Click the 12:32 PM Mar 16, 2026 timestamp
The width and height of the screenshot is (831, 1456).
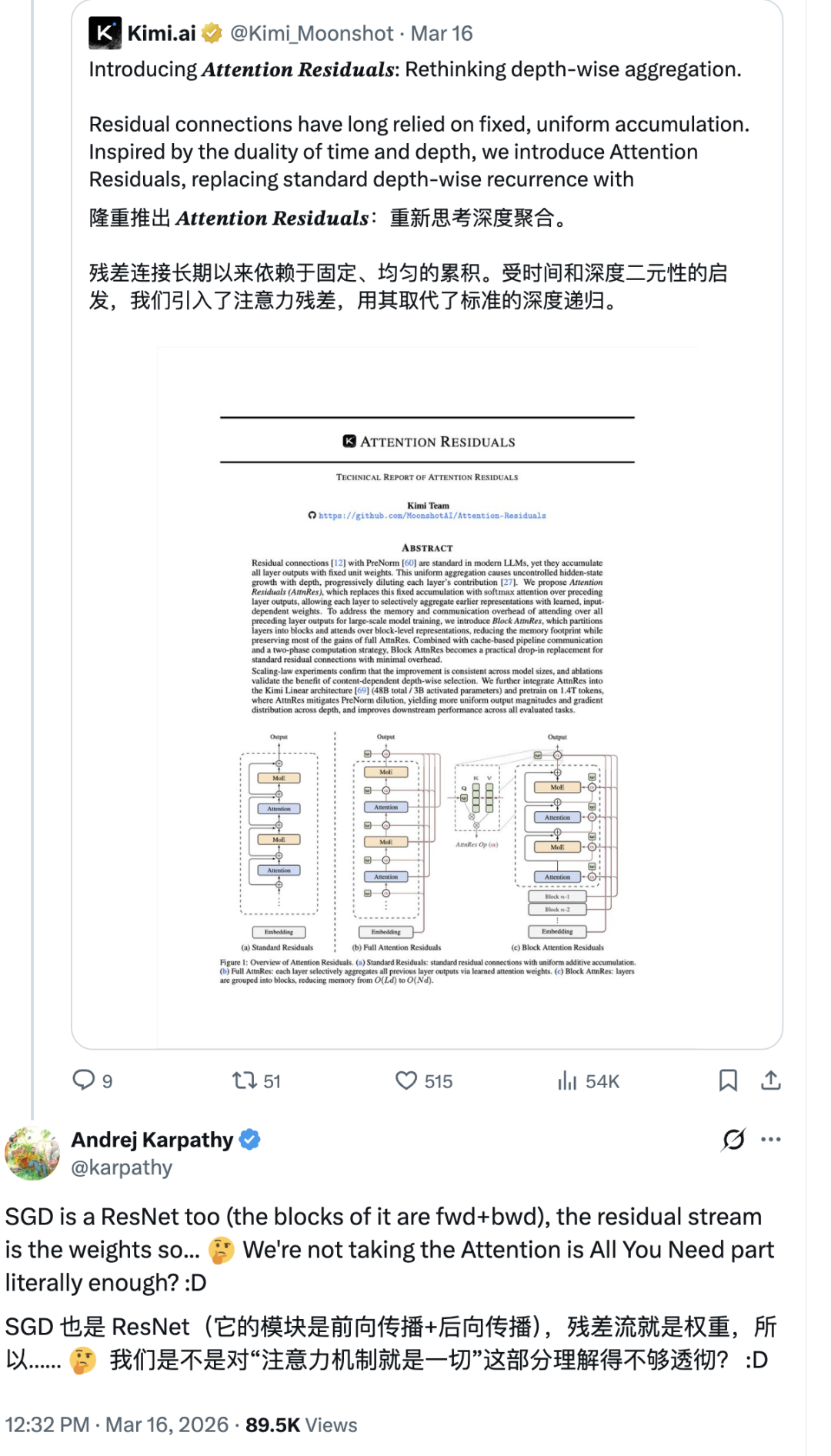(117, 1424)
